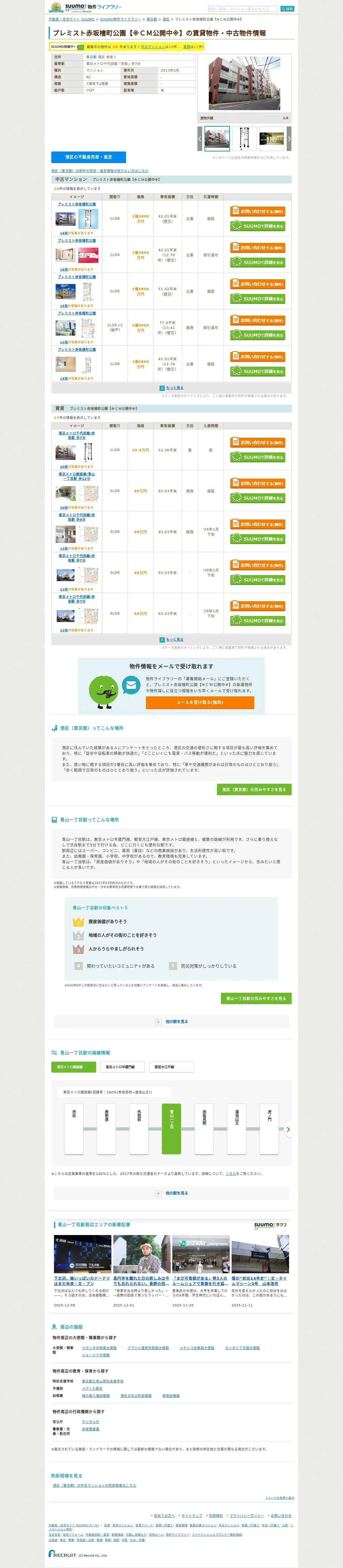343x1568 pixels.
Task: Select 赤坂見附 station on the route diagram
Action: click(204, 1129)
